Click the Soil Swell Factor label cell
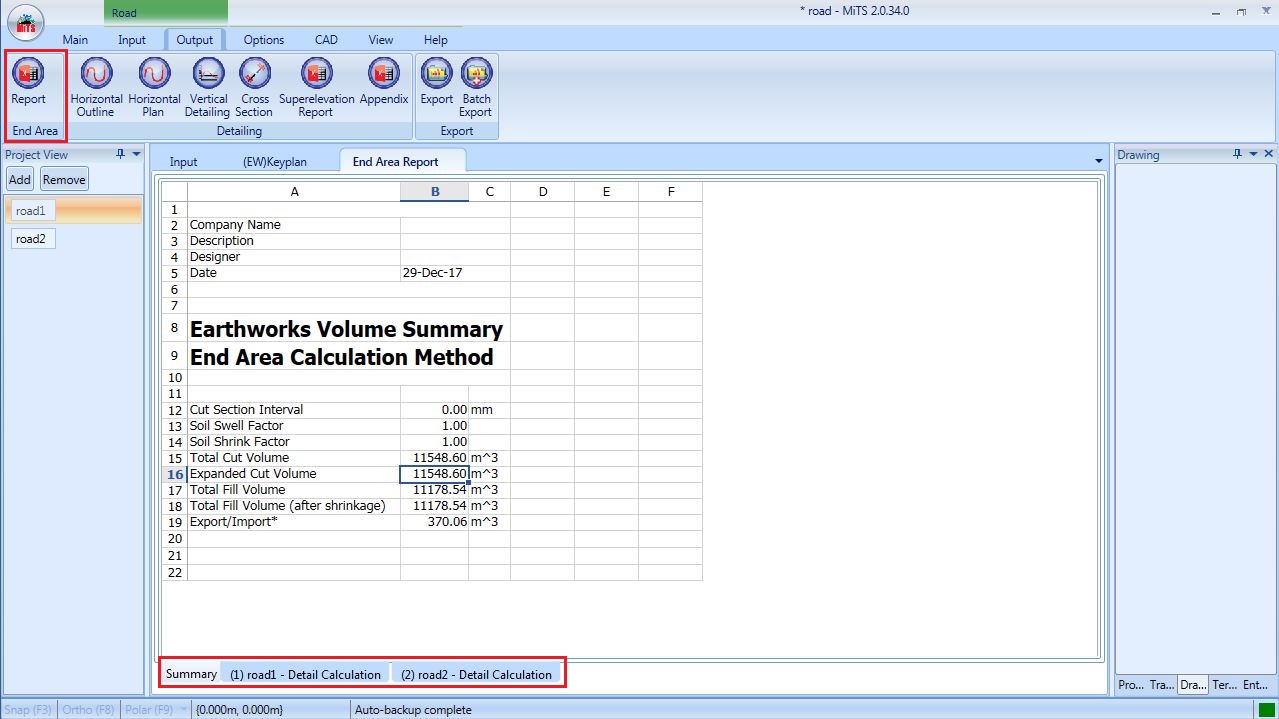 pyautogui.click(x=294, y=426)
